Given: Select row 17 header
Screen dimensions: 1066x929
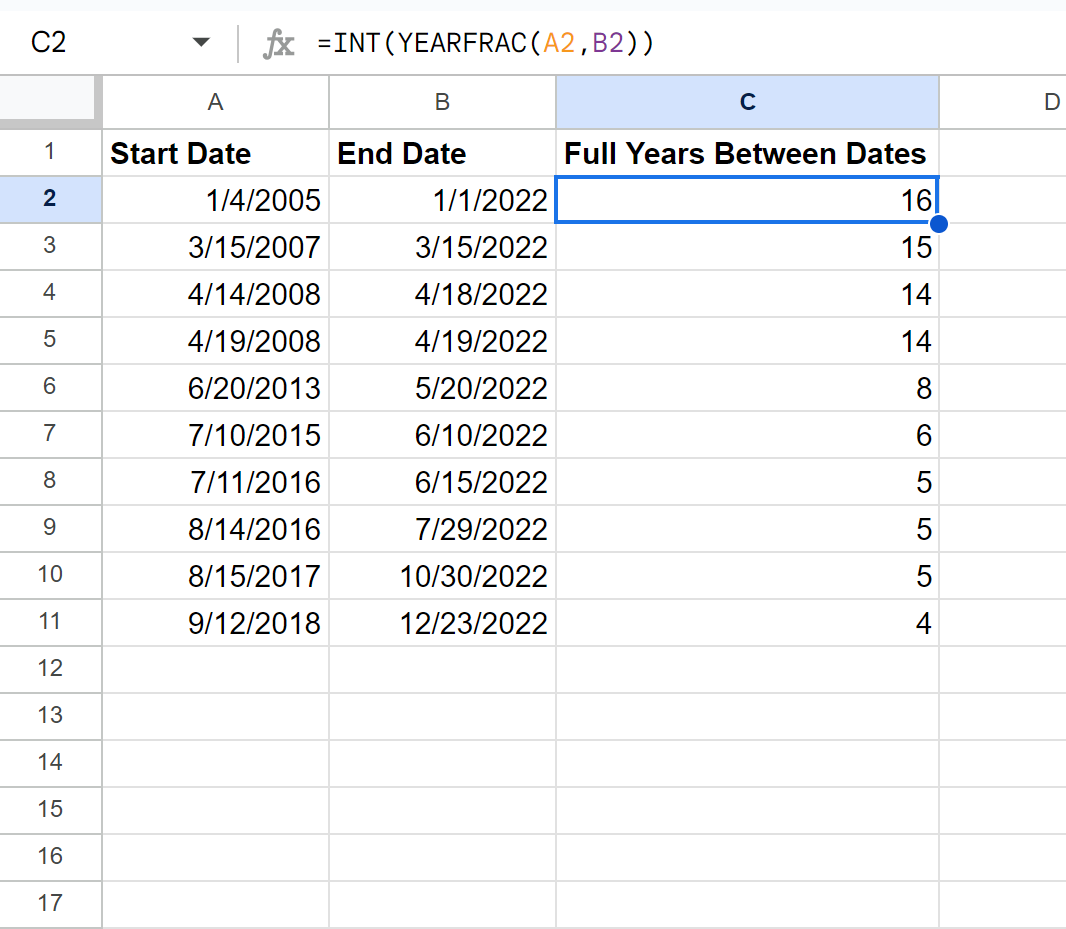Looking at the screenshot, I should point(50,904).
